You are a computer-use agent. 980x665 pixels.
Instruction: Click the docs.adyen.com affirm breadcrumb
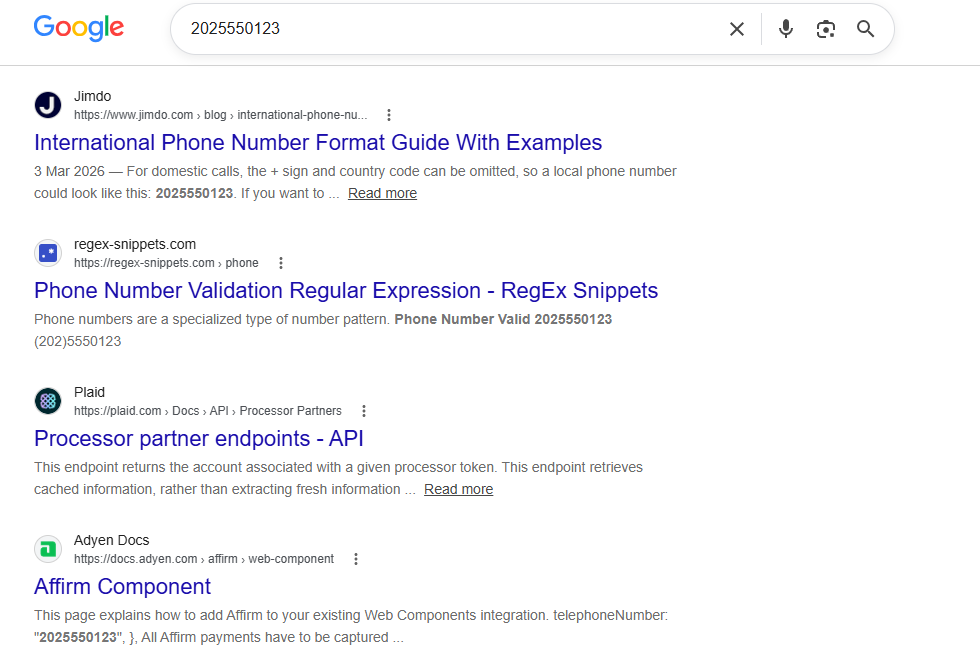(204, 559)
